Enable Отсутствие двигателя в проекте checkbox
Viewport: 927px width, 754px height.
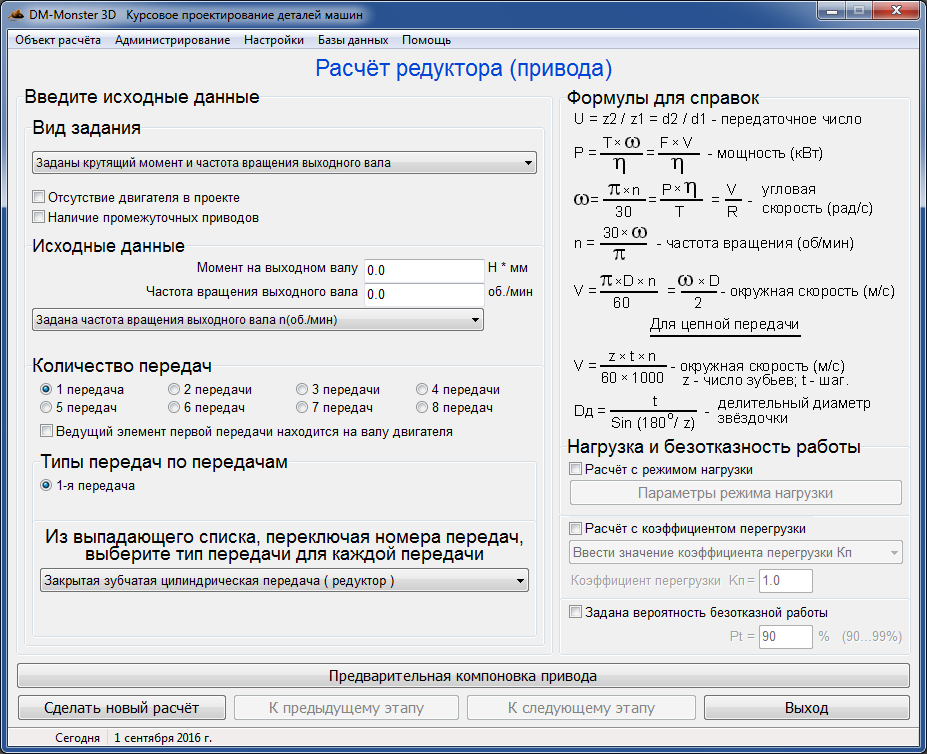pyautogui.click(x=39, y=197)
